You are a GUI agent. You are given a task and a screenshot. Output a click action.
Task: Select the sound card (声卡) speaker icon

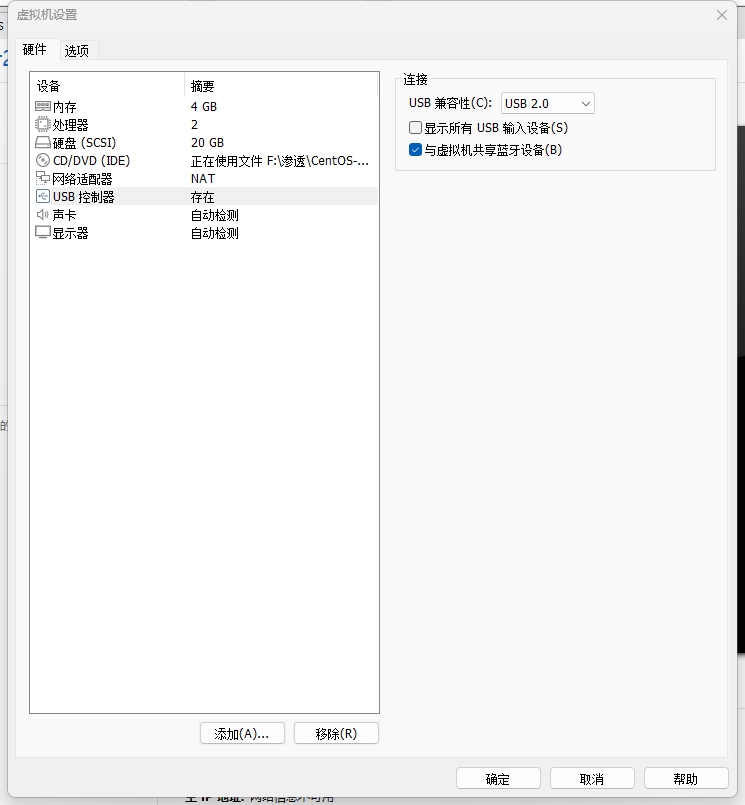click(x=43, y=215)
